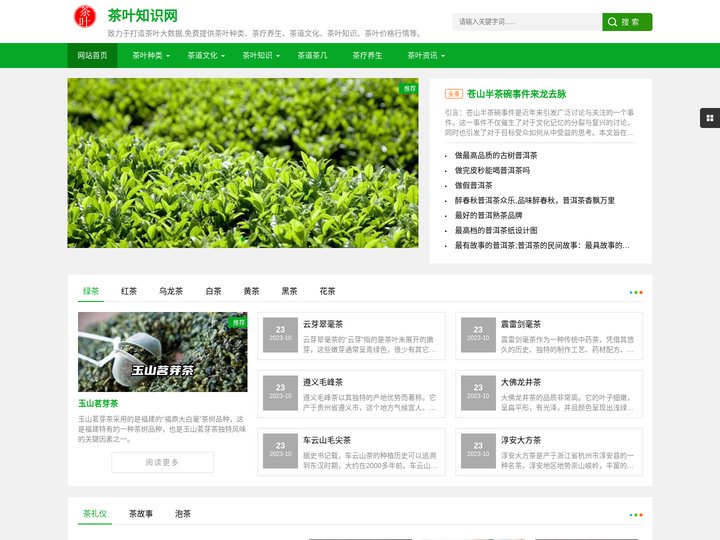This screenshot has width=720, height=540.
Task: Click the tea field banner image
Action: click(x=243, y=163)
